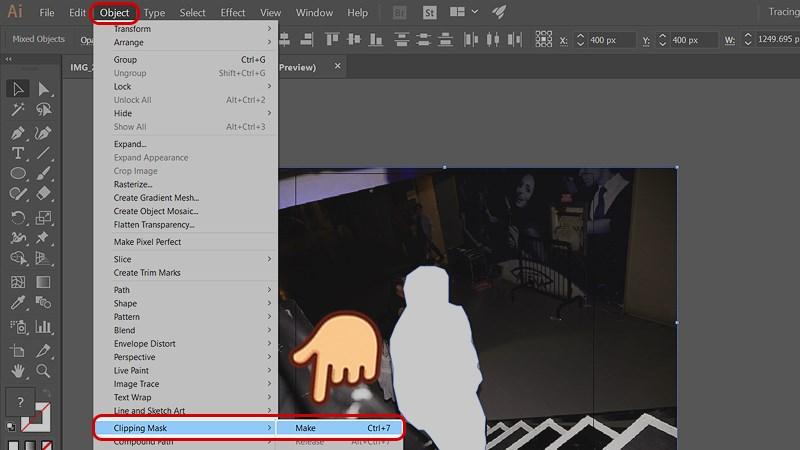The image size is (800, 450).
Task: Select the Rotate tool
Action: point(18,218)
